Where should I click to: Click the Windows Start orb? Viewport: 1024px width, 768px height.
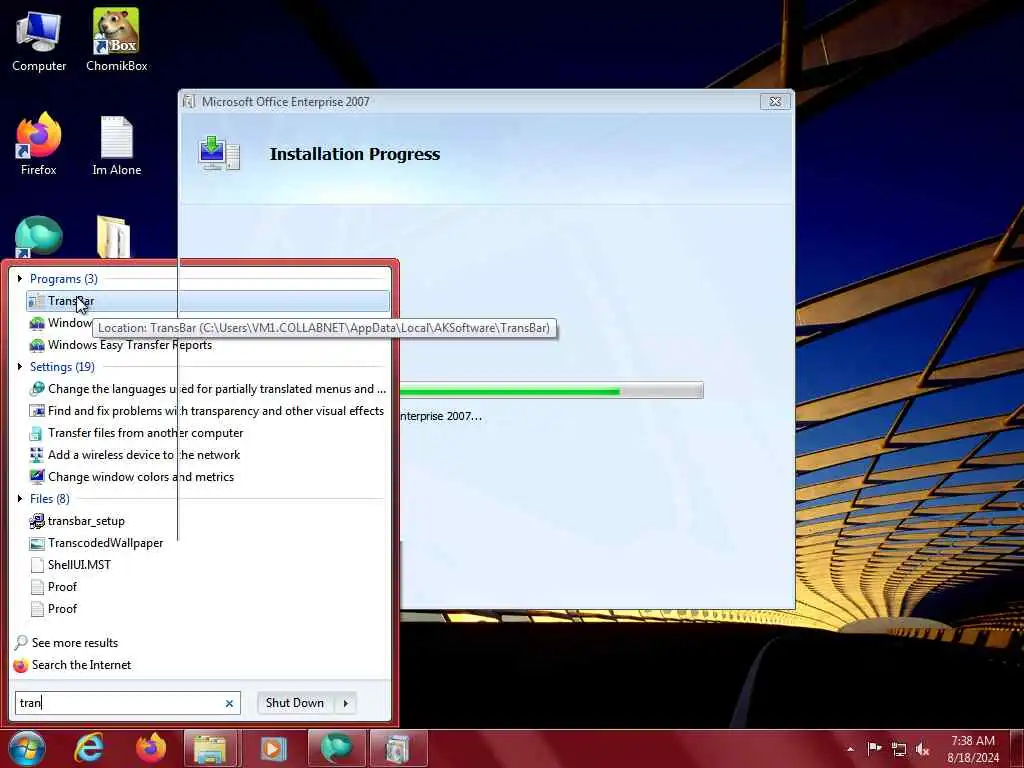(x=27, y=748)
